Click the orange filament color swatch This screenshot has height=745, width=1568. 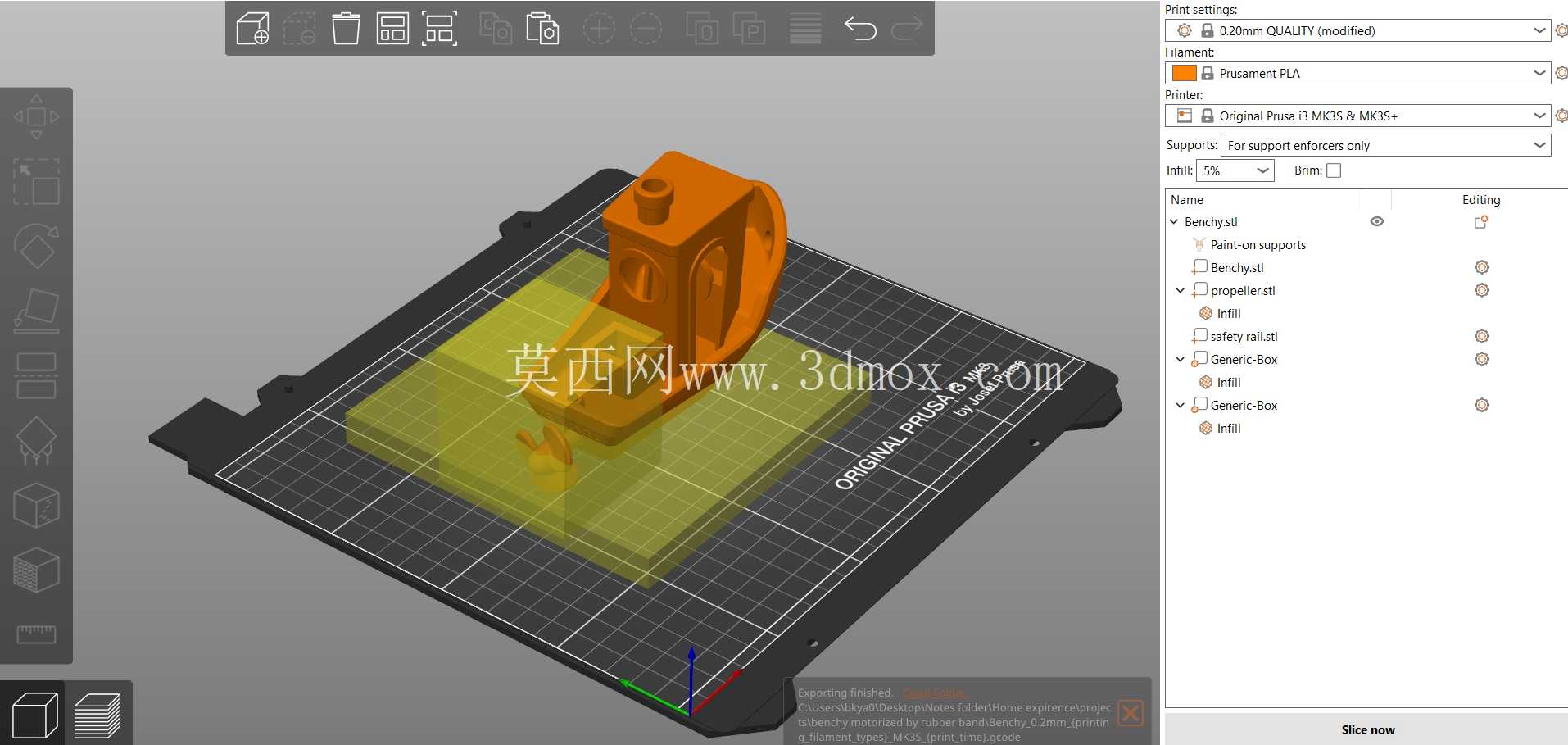(x=1184, y=73)
